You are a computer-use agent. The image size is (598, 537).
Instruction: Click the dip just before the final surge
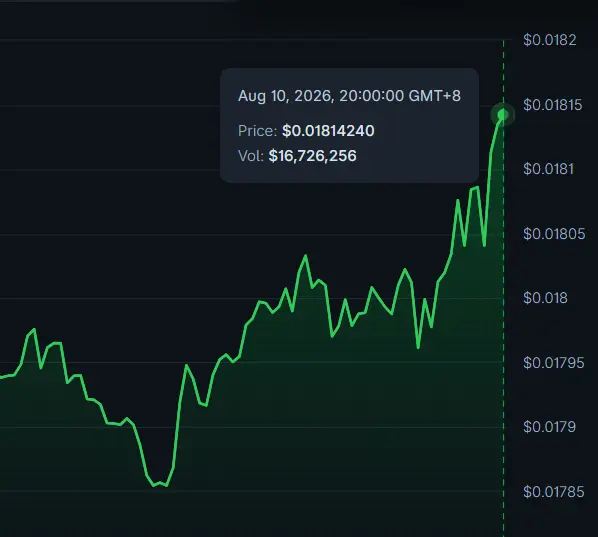click(484, 245)
